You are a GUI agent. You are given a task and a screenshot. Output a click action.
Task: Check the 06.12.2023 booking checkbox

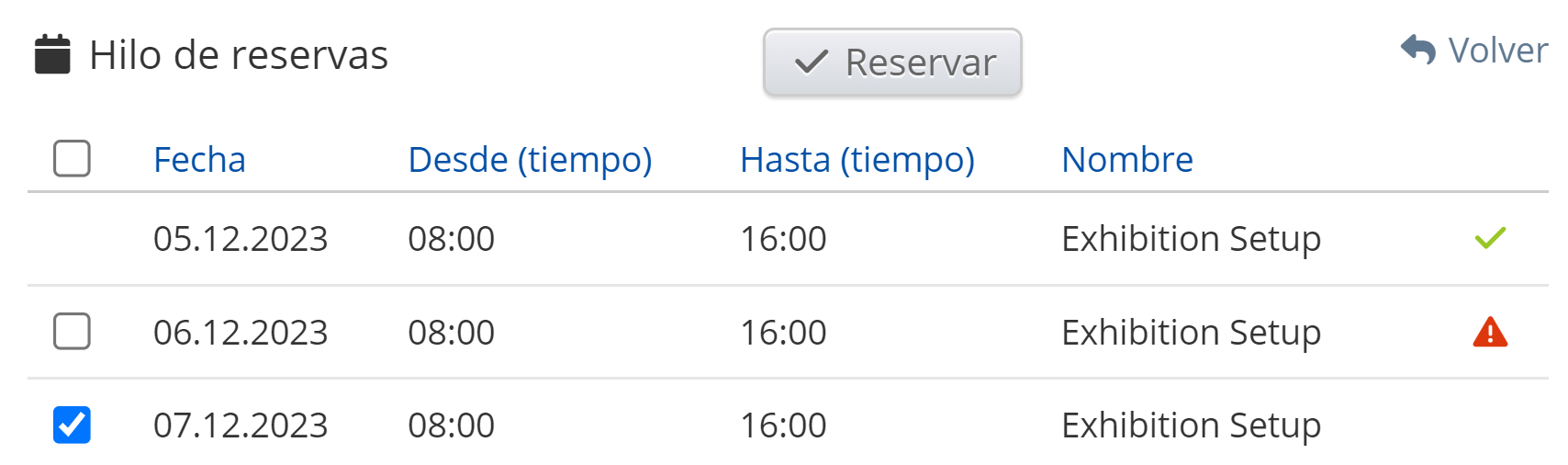tap(72, 332)
